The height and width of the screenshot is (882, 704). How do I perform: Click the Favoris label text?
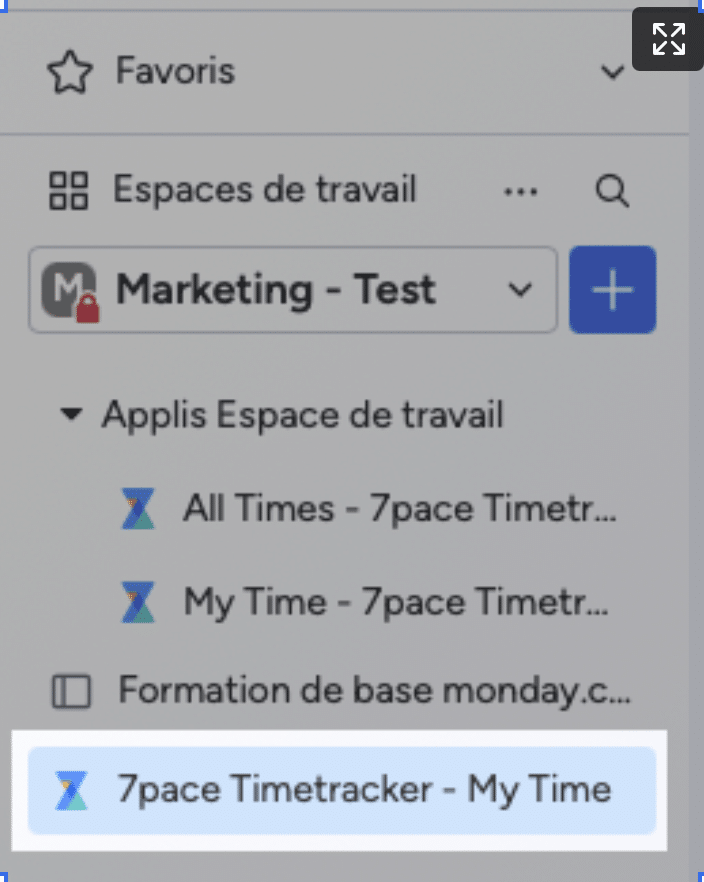175,71
